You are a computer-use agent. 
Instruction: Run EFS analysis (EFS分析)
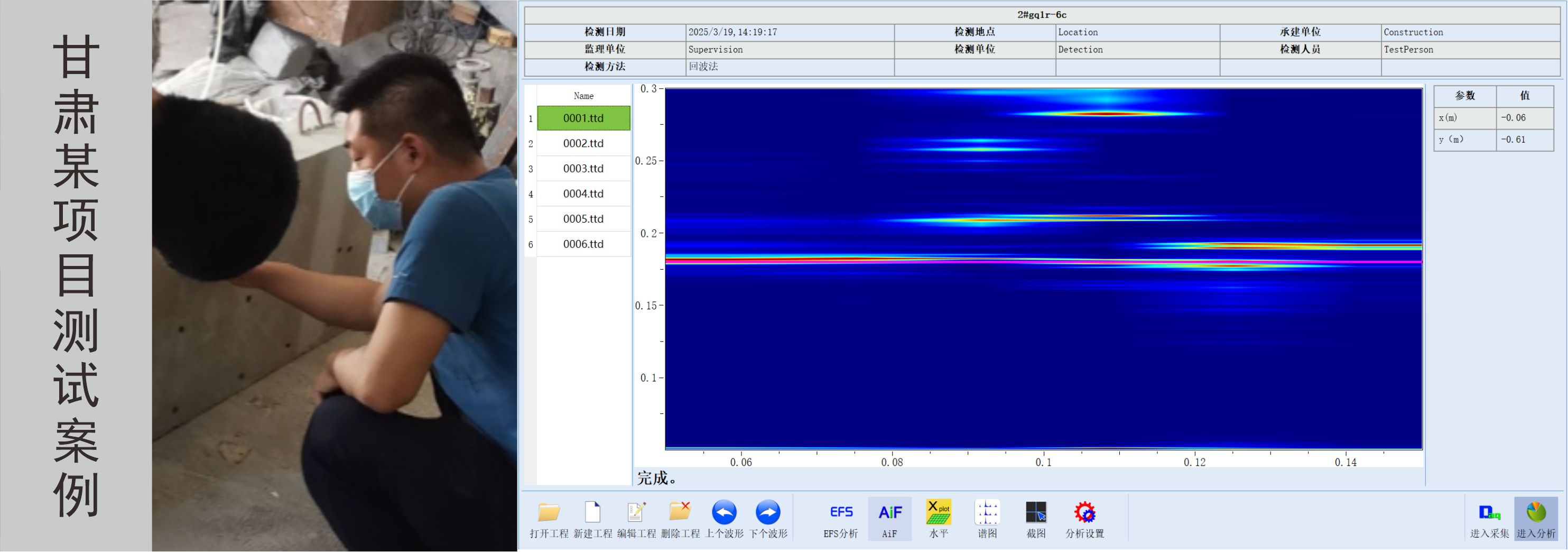tap(841, 513)
